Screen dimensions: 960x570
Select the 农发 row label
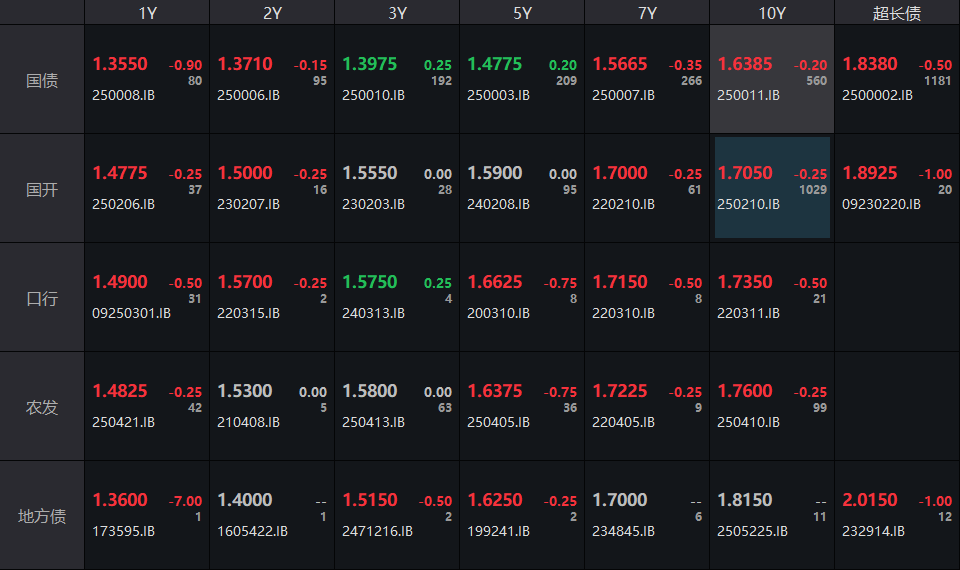point(42,407)
